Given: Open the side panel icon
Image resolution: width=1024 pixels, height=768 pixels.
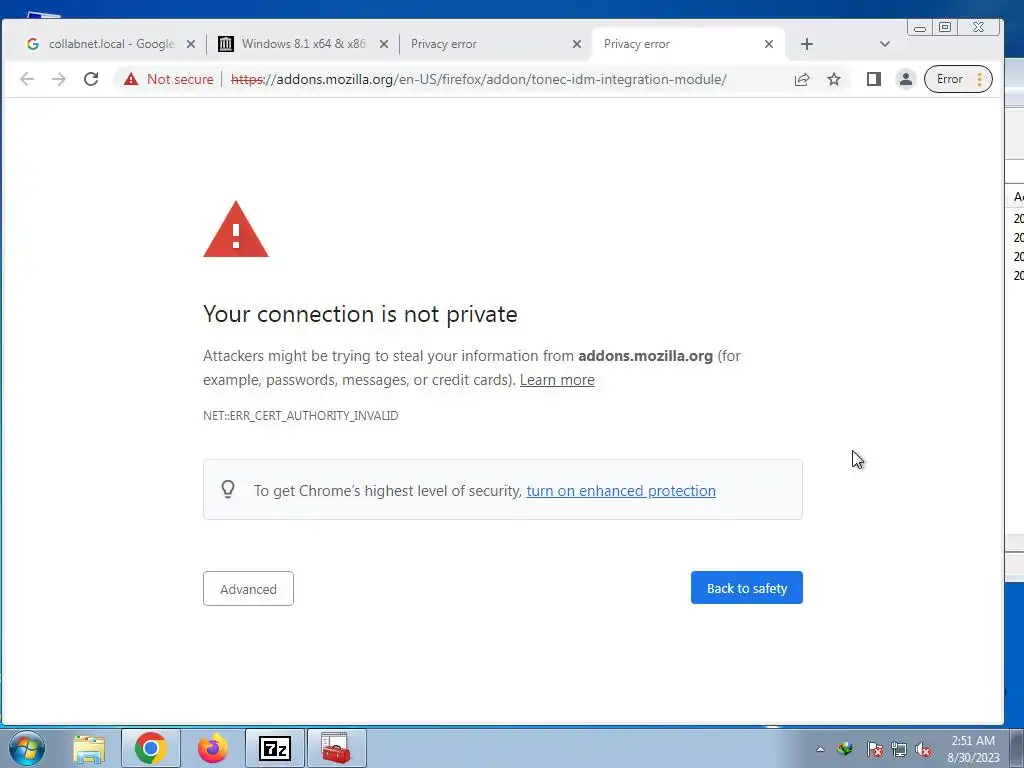Looking at the screenshot, I should tap(874, 79).
